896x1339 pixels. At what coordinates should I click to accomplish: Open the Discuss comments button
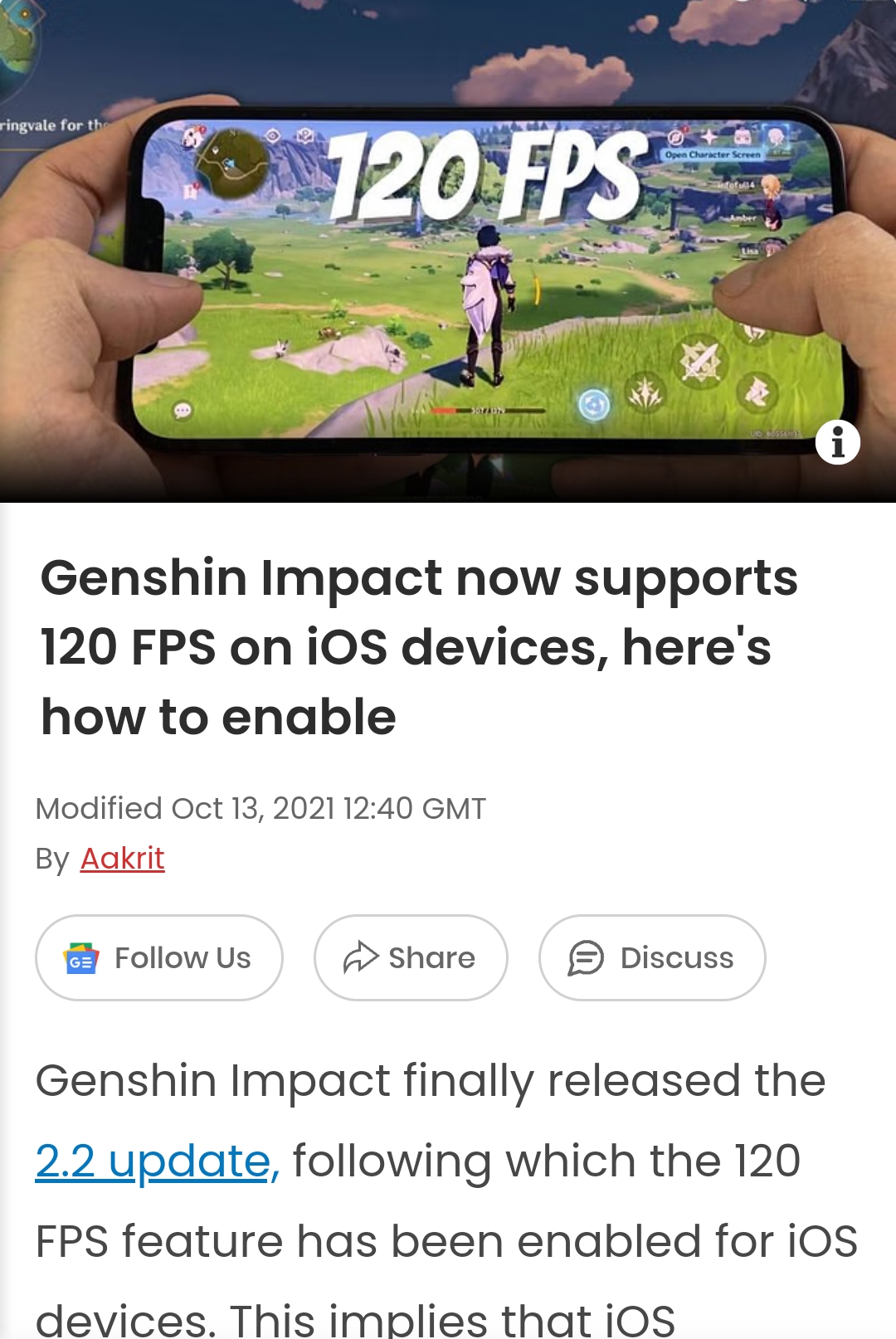[x=652, y=958]
